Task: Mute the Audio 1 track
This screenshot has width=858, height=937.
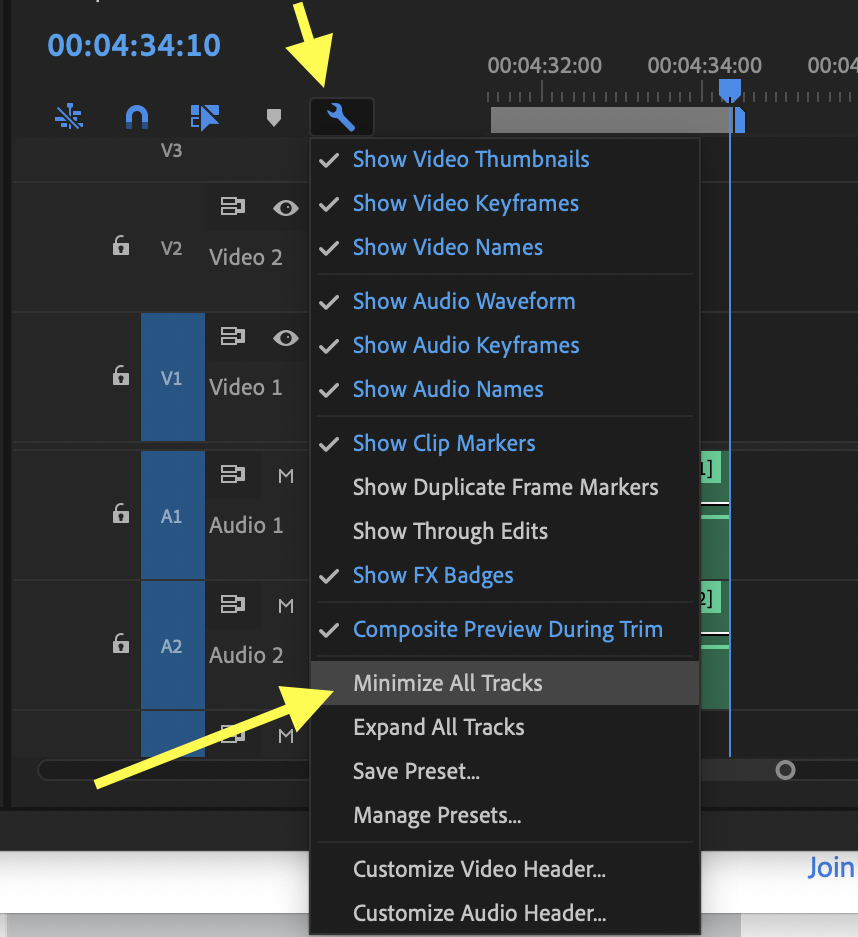Action: point(285,476)
